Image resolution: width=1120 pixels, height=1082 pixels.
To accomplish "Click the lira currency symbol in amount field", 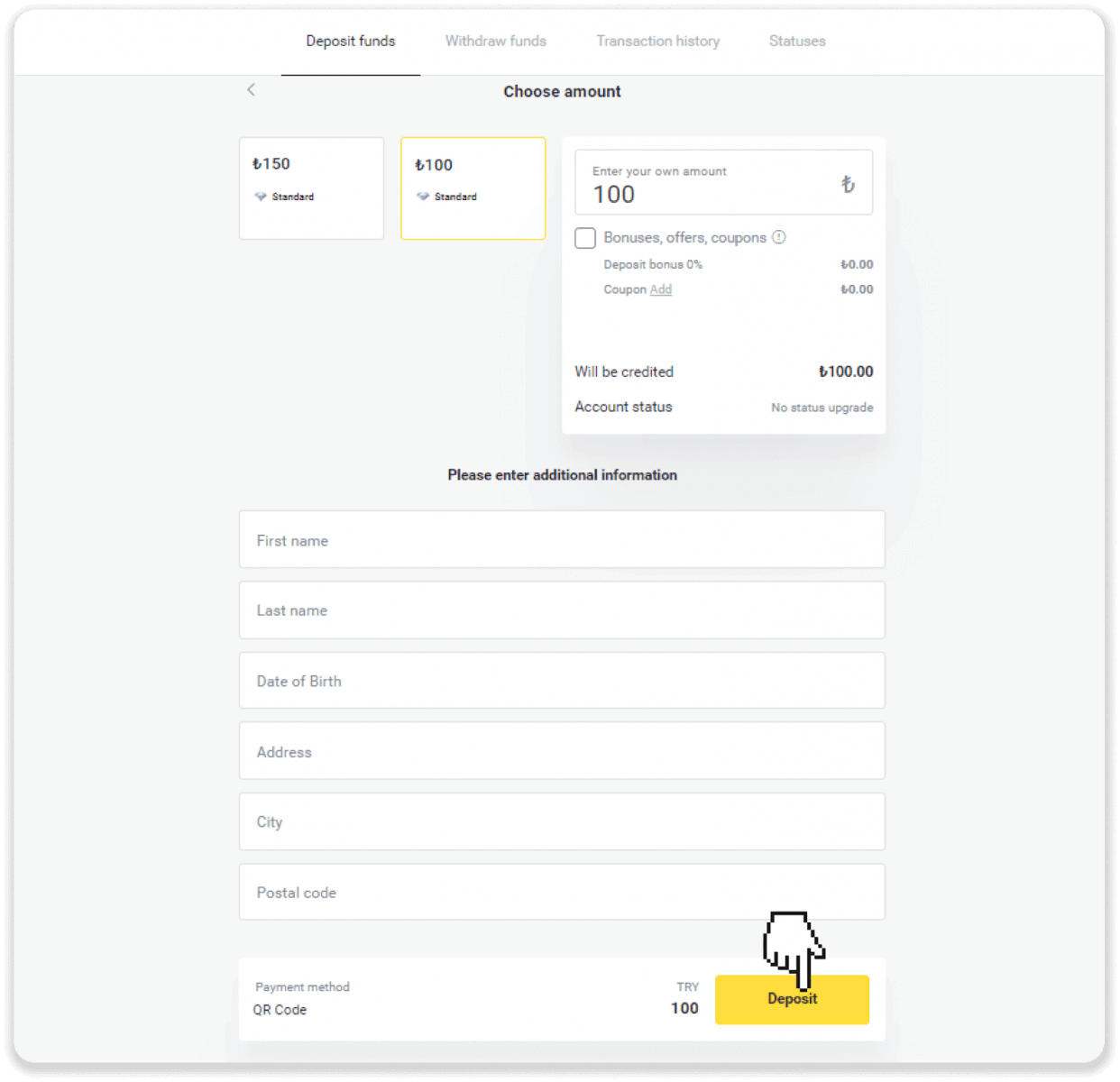I will click(x=848, y=184).
